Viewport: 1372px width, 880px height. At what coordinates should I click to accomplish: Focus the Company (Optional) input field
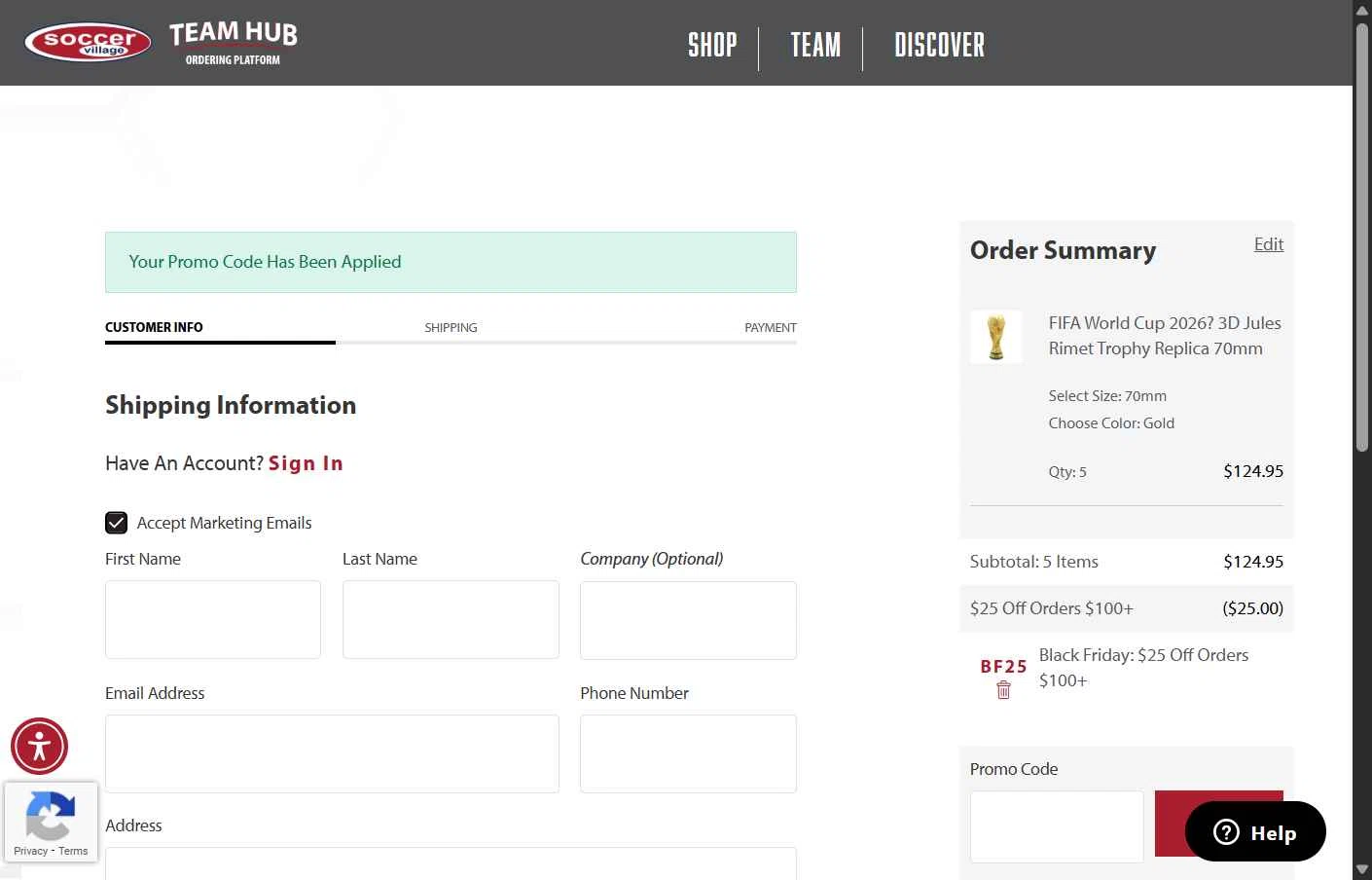pyautogui.click(x=688, y=620)
